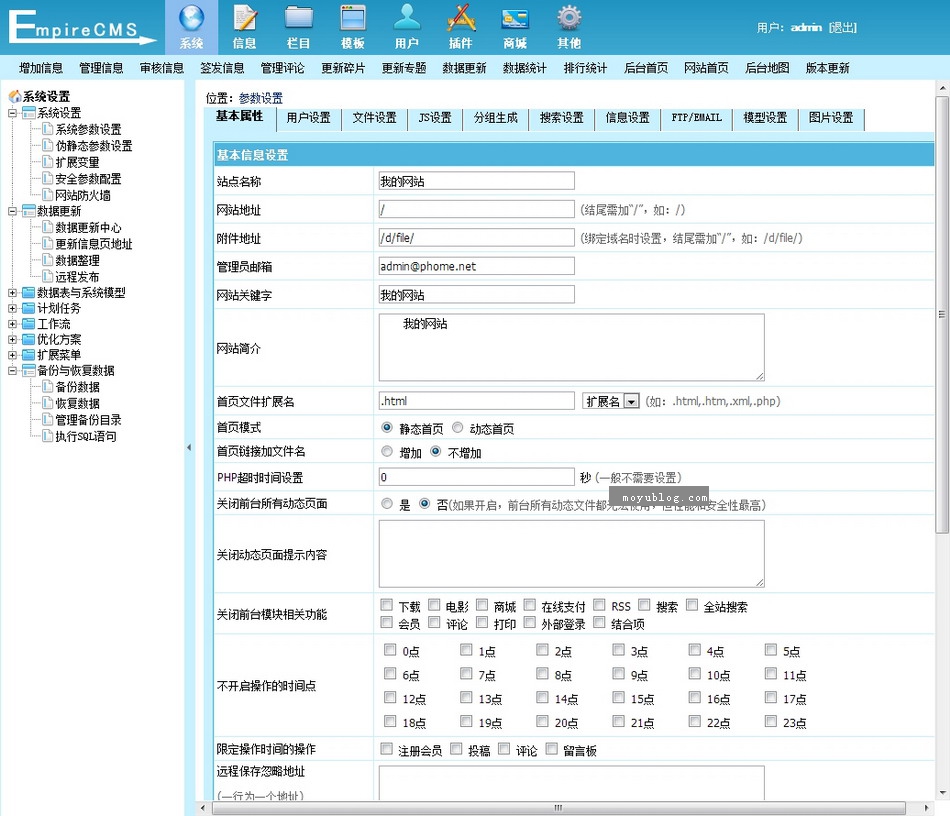Collapse the 数据更新 tree node
The width and height of the screenshot is (950, 816).
click(x=12, y=211)
